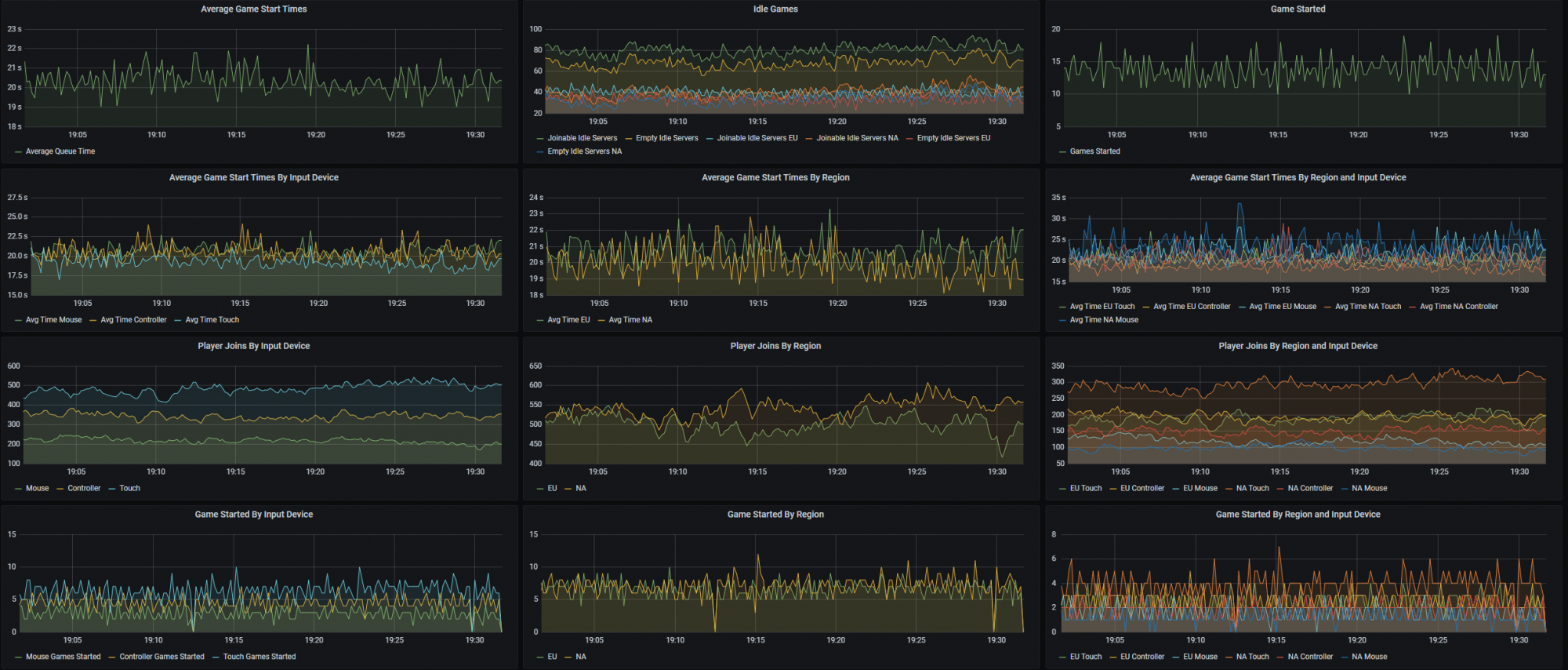This screenshot has width=1568, height=670.
Task: Select NA Controller in Player Joins By Region and Input Device
Action: point(1310,489)
